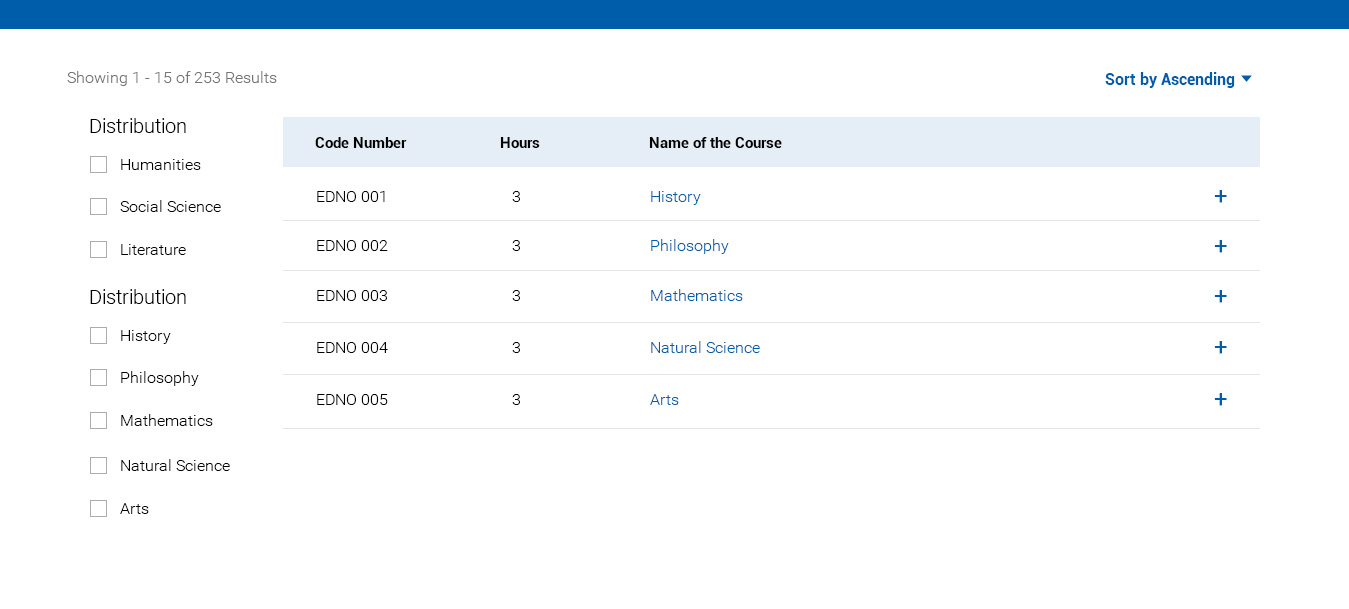Viewport: 1349px width, 609px height.
Task: Expand the EDNO 005 Arts row plus icon
Action: (1220, 399)
